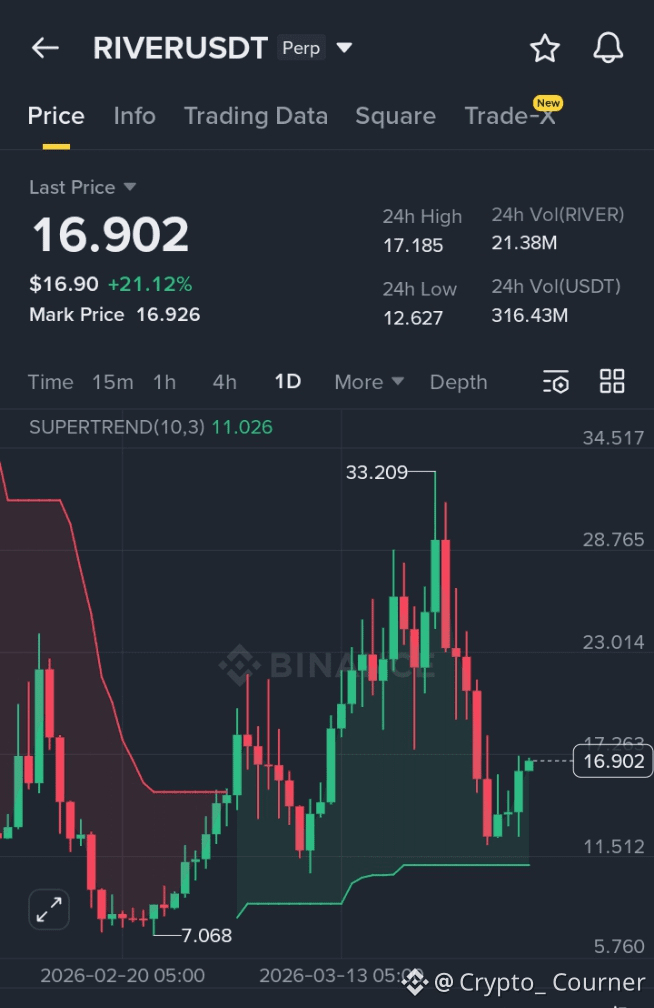Viewport: 654px width, 1008px height.
Task: Tap the 24h Vol(USDT) value 316.43M
Action: coord(530,316)
